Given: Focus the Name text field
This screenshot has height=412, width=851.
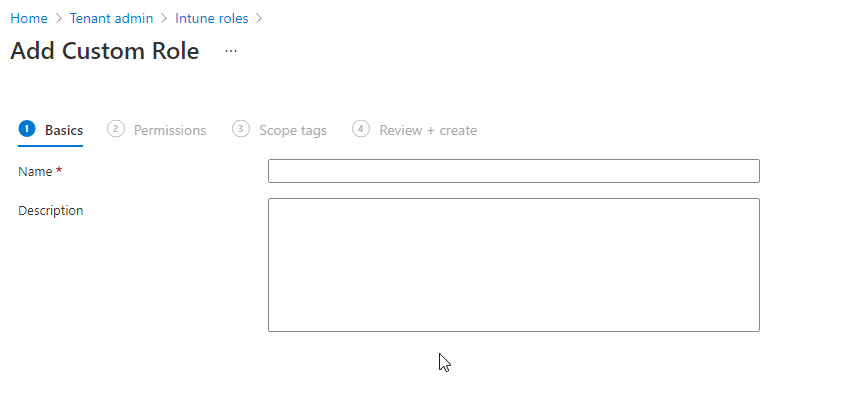Looking at the screenshot, I should click(513, 171).
